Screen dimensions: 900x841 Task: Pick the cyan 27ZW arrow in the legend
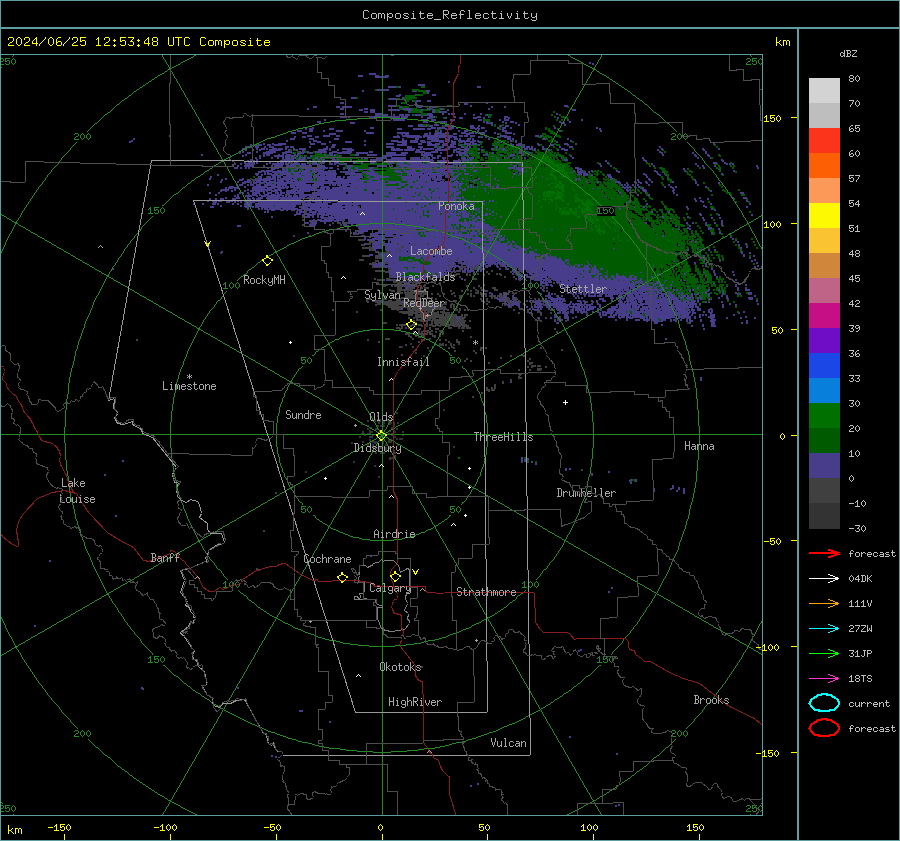824,629
